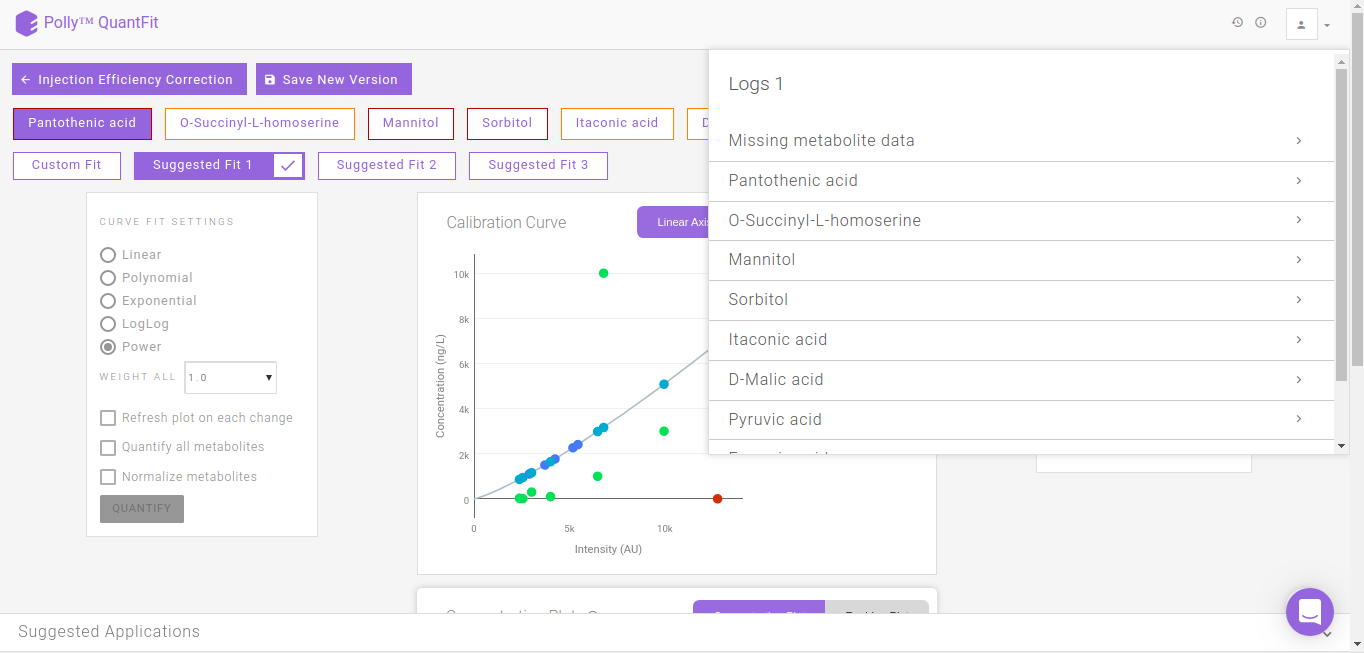Viewport: 1364px width, 653px height.
Task: Click checkmark icon on Suggested Fit 1
Action: (288, 166)
